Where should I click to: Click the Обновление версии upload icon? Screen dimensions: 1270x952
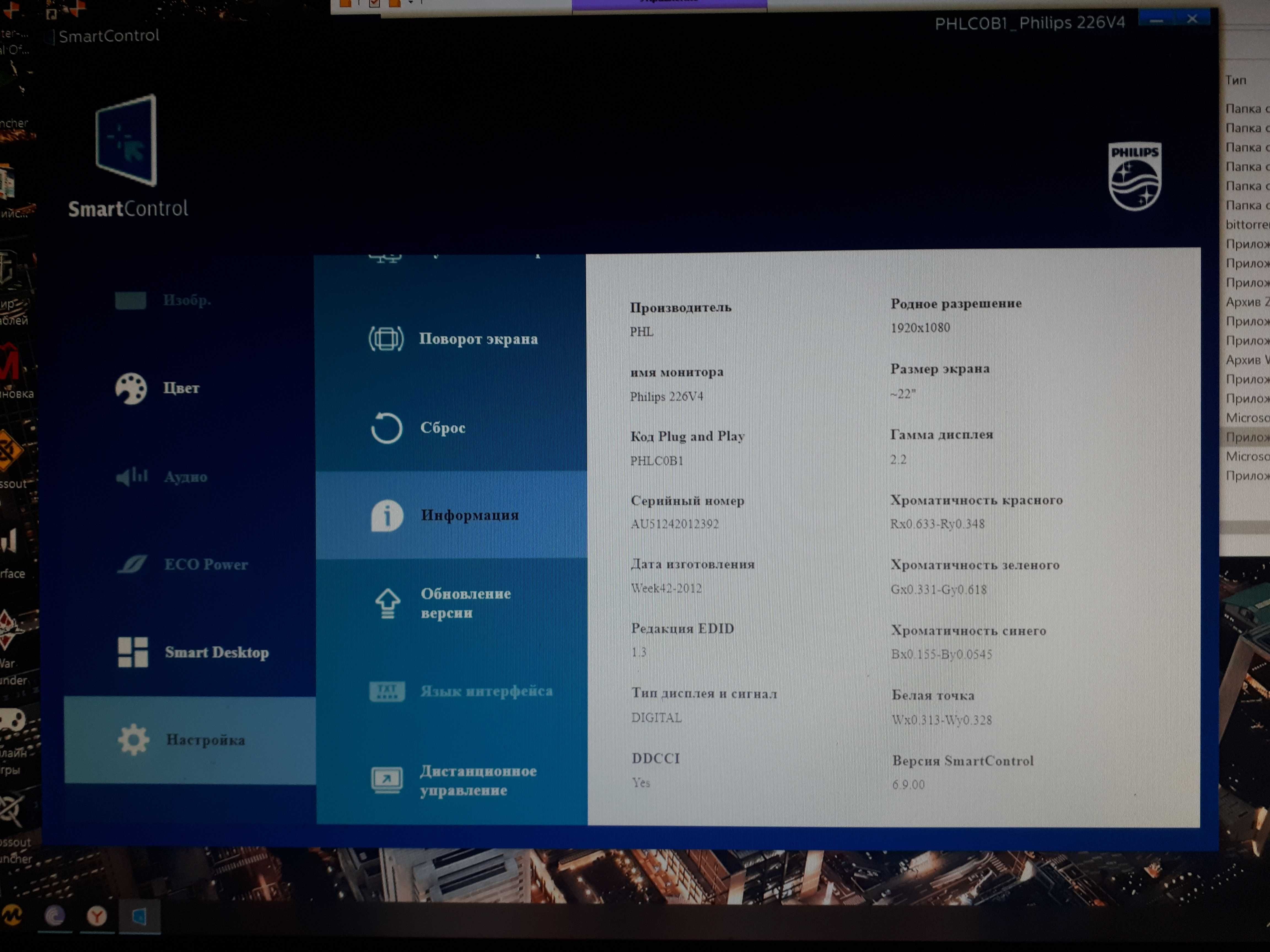388,604
